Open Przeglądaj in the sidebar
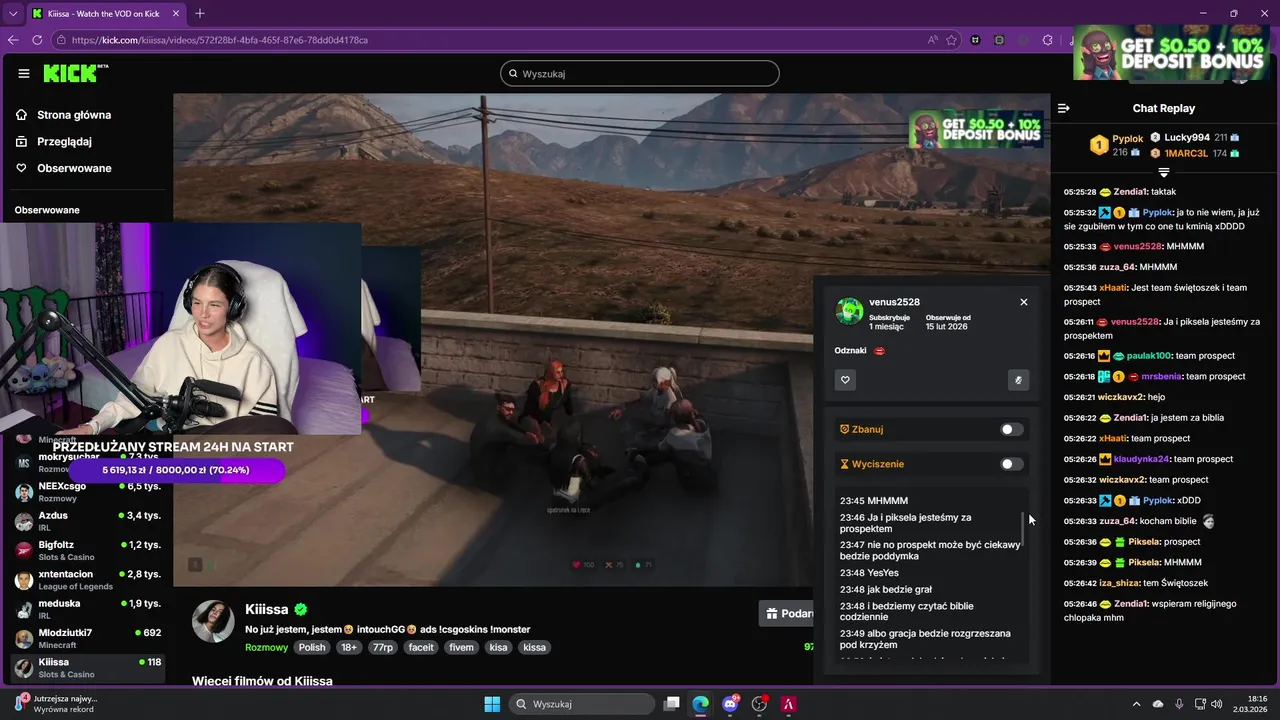The width and height of the screenshot is (1280, 720). [x=64, y=142]
